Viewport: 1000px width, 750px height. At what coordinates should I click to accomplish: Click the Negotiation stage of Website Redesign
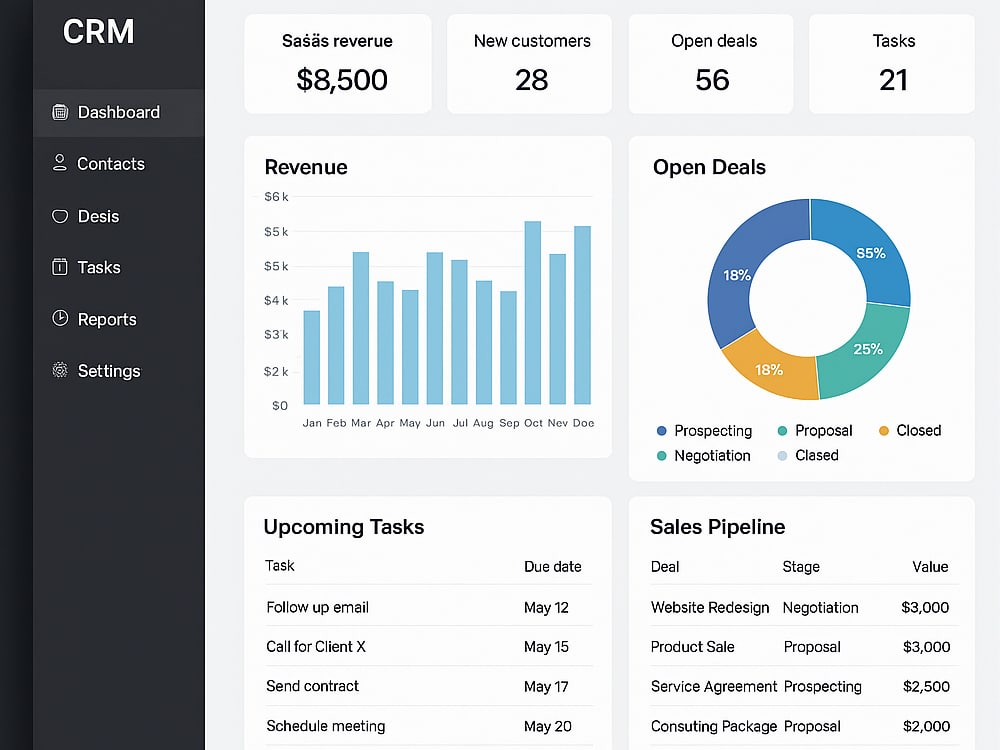click(x=821, y=608)
